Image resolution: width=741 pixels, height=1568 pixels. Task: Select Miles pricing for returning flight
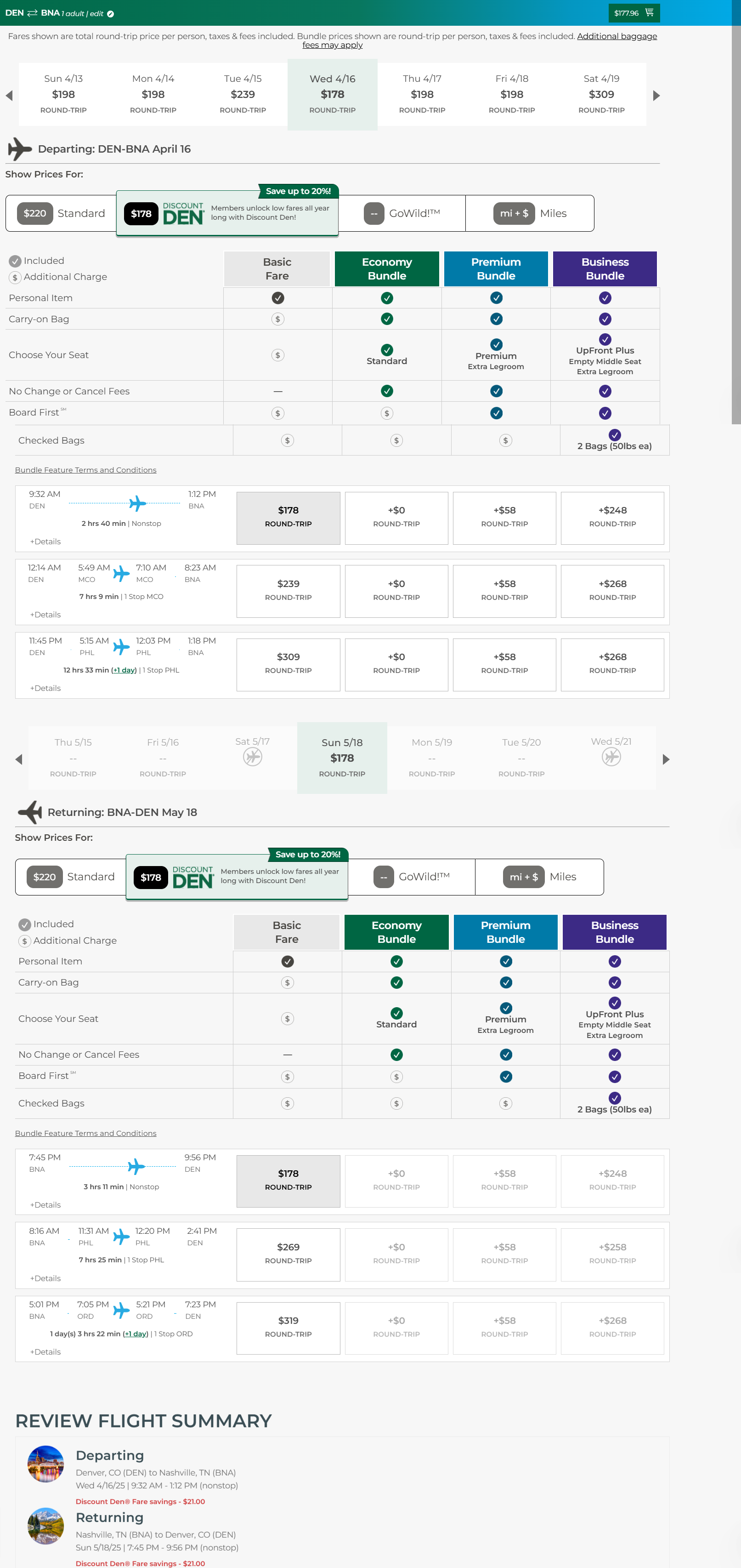540,877
